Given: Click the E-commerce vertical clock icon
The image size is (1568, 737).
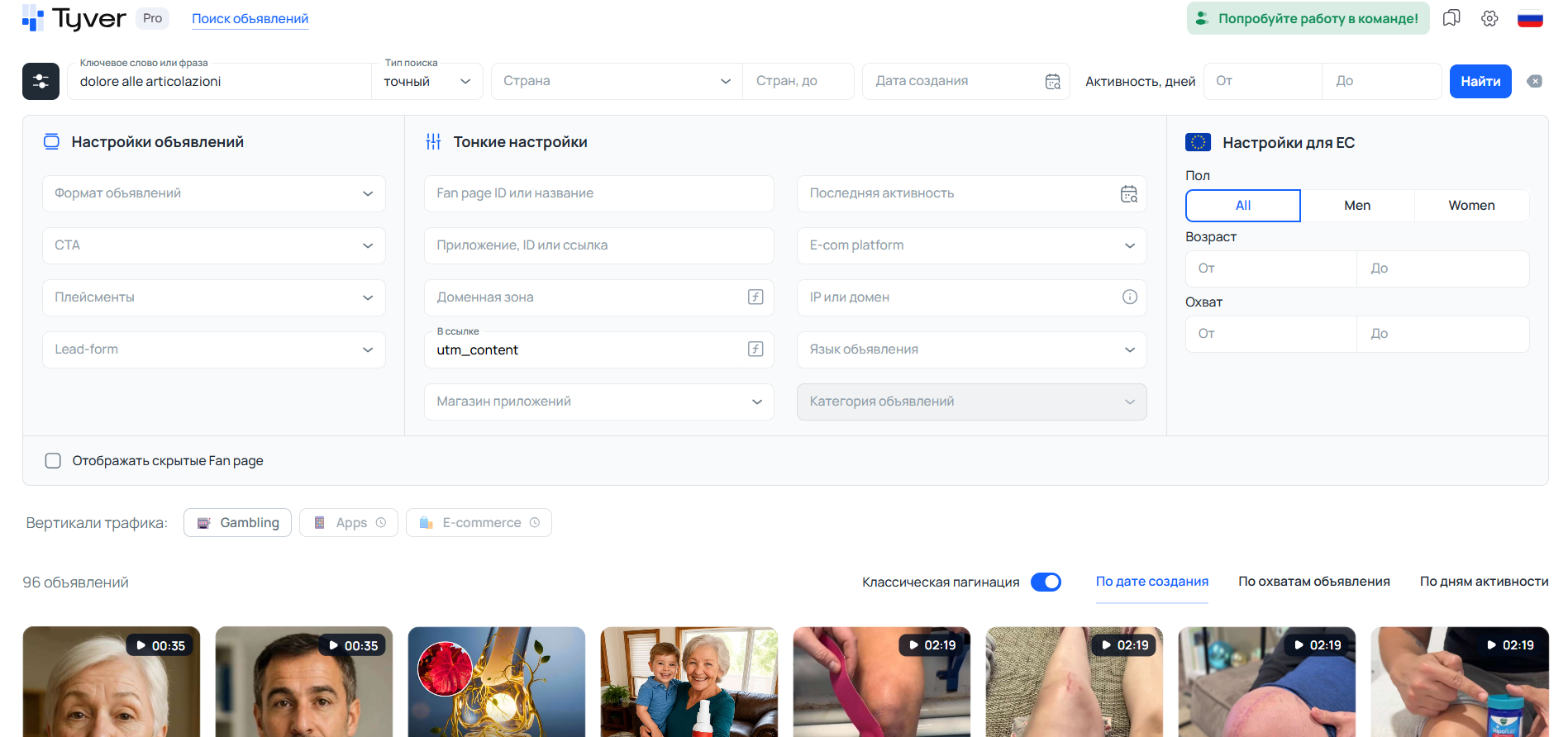Looking at the screenshot, I should click(535, 523).
